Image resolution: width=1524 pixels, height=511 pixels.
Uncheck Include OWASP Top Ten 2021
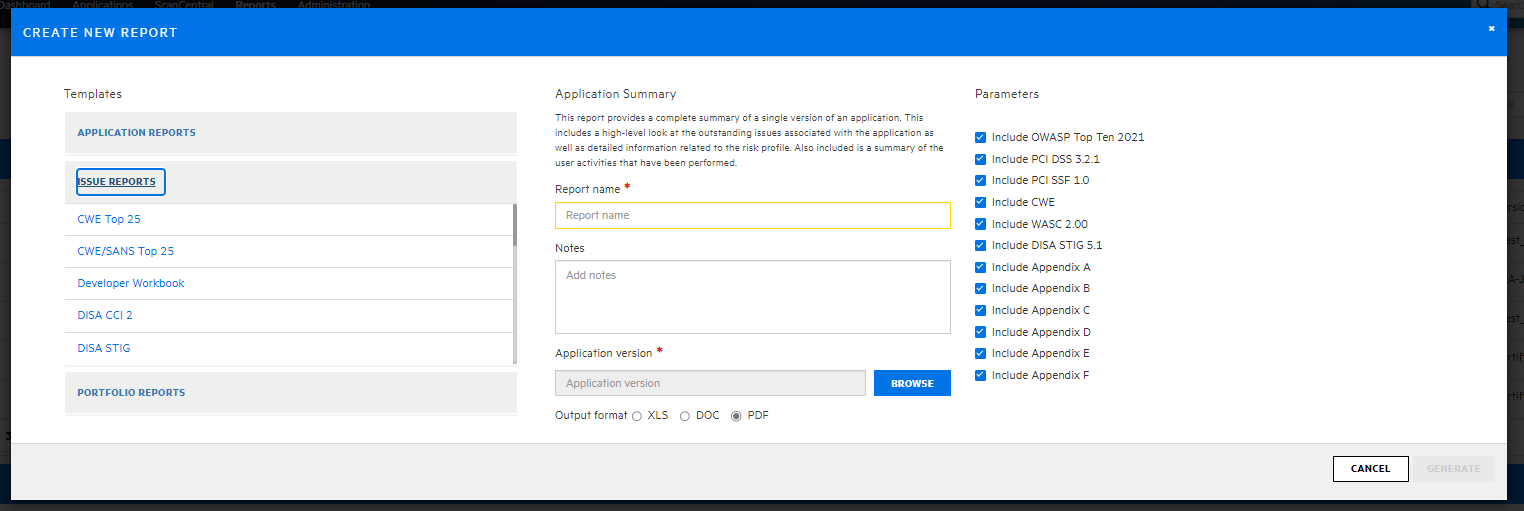click(x=981, y=137)
